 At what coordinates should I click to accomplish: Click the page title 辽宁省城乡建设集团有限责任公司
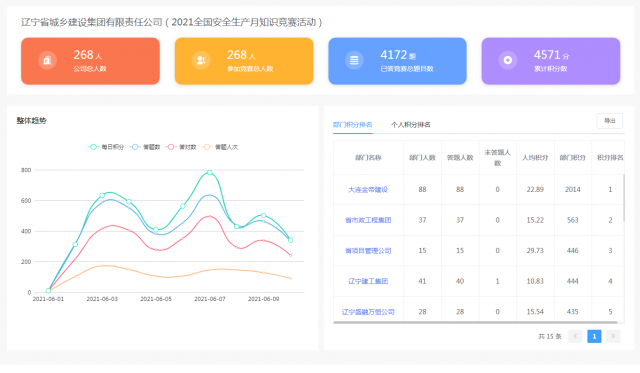92,22
